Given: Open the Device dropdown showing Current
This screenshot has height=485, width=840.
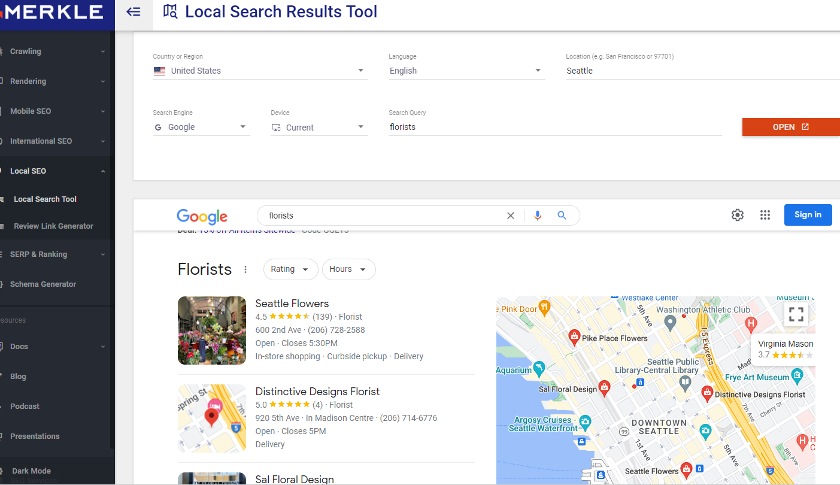Looking at the screenshot, I should [319, 128].
